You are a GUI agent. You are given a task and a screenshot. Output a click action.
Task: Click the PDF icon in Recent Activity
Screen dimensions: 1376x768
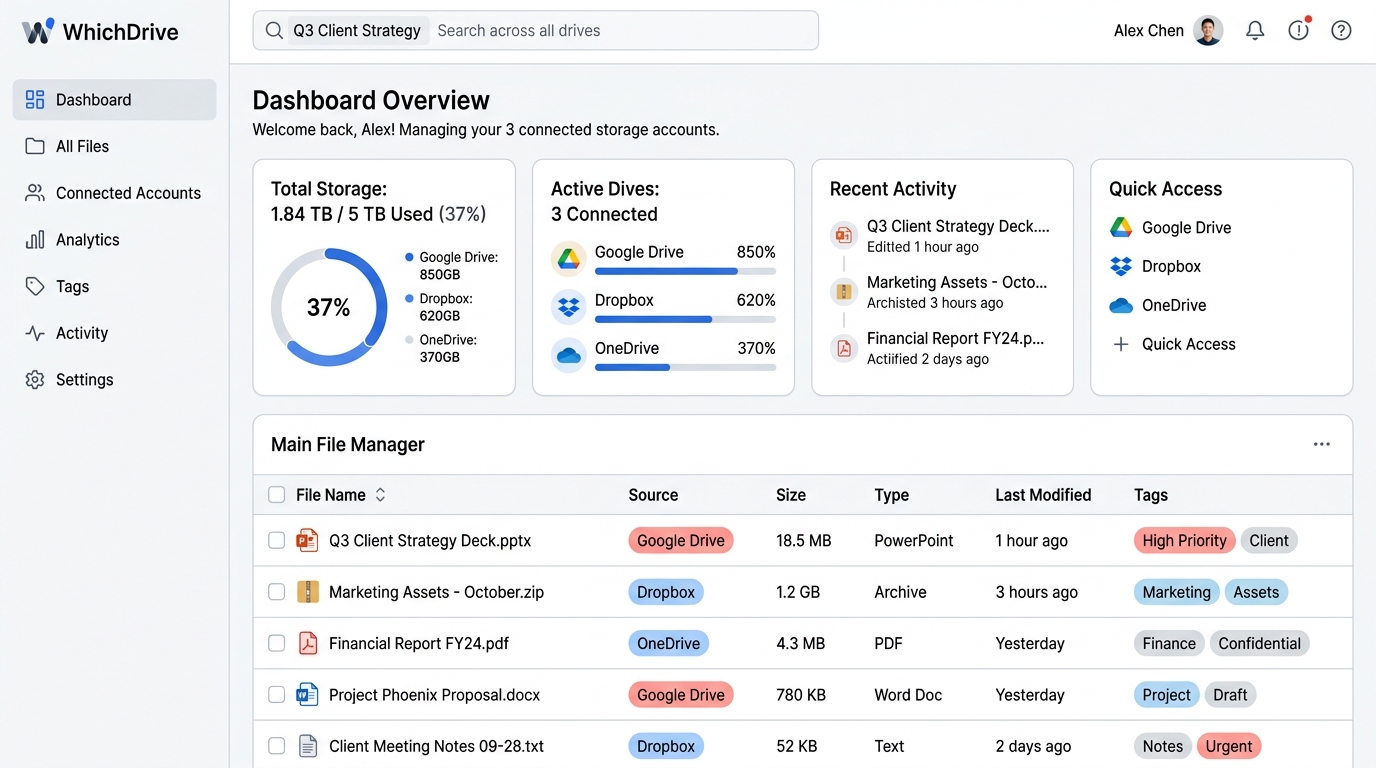pos(844,348)
